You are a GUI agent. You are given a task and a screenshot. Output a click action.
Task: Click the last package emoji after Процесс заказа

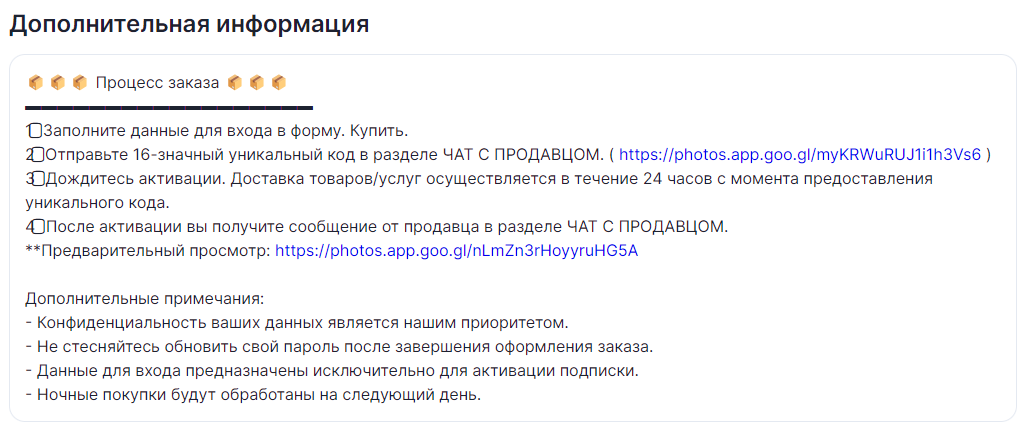[279, 83]
